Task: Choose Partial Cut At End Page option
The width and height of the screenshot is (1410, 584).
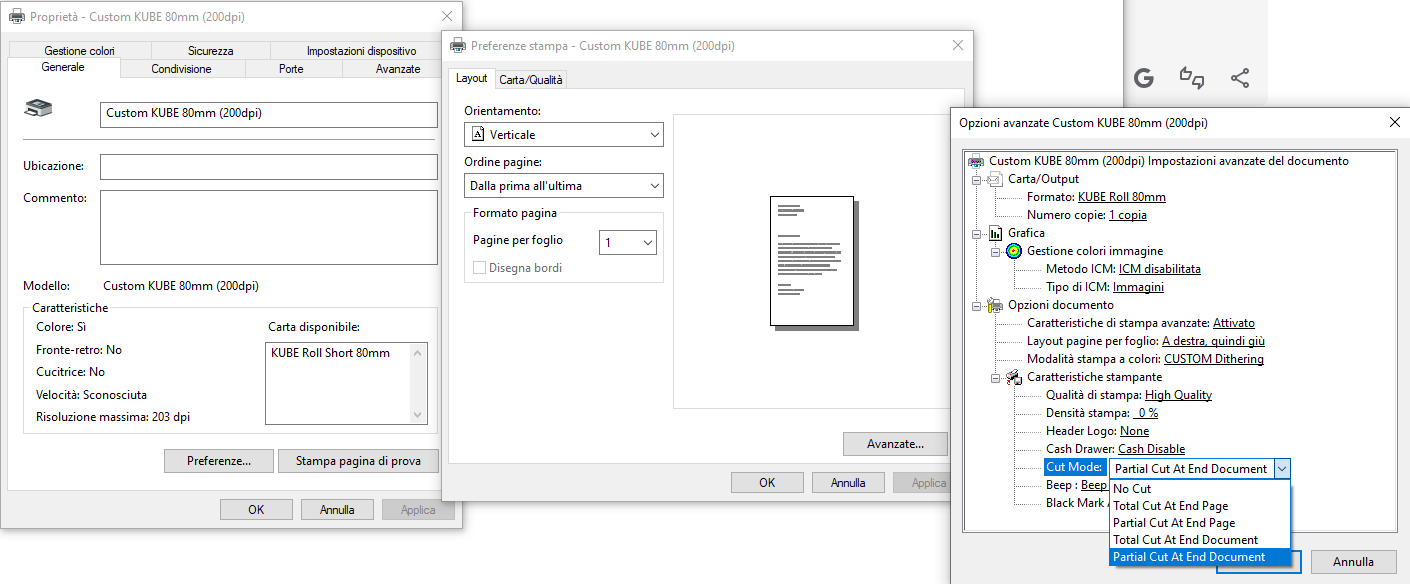Action: [x=1200, y=523]
